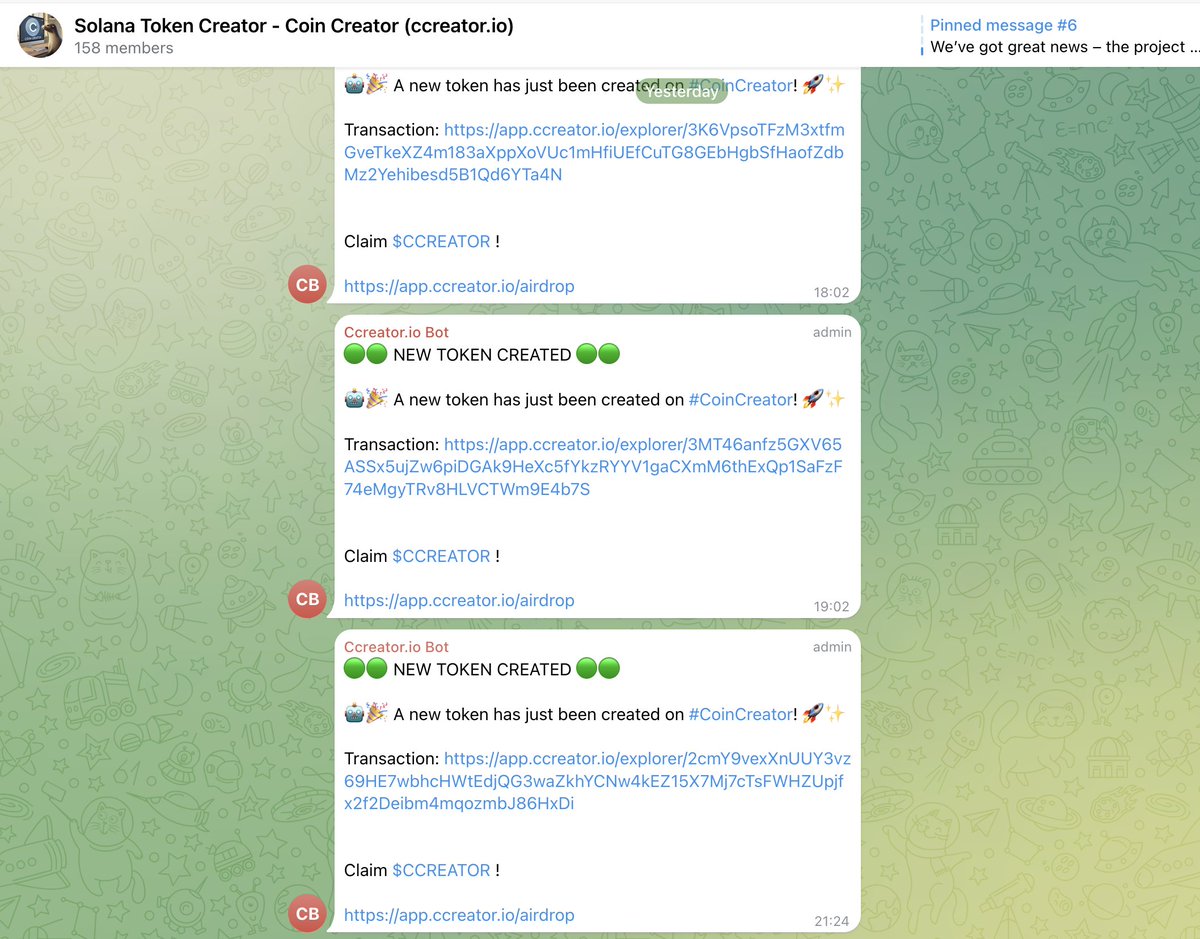Viewport: 1200px width, 939px height.
Task: Click the 21:24 message timestamp
Action: coord(832,921)
